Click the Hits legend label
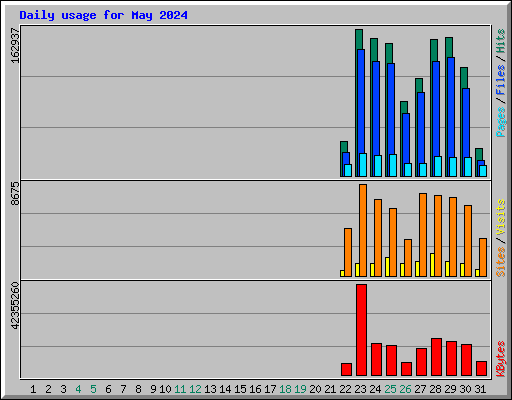 click(x=500, y=41)
